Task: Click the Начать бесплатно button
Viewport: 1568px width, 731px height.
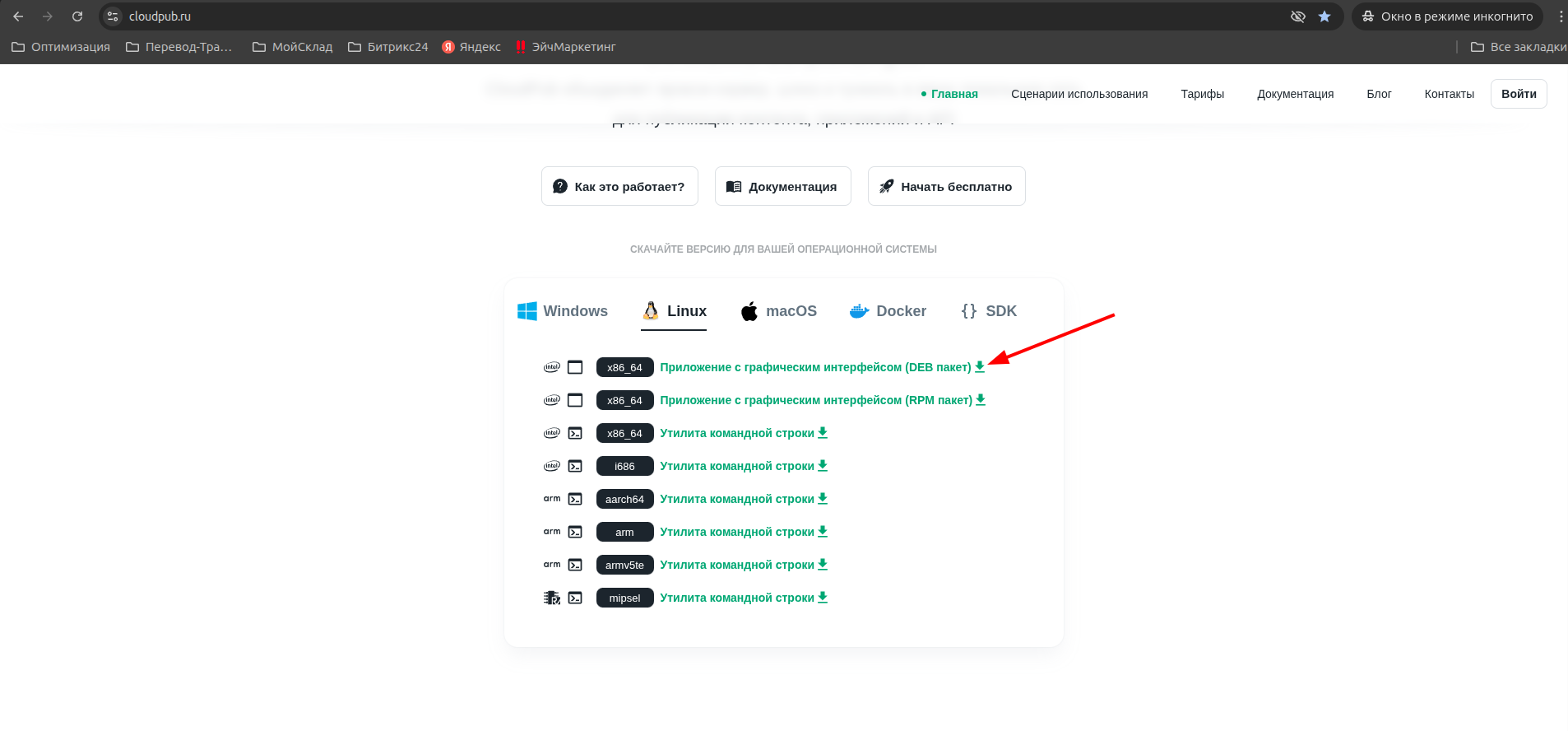Action: pyautogui.click(x=946, y=187)
